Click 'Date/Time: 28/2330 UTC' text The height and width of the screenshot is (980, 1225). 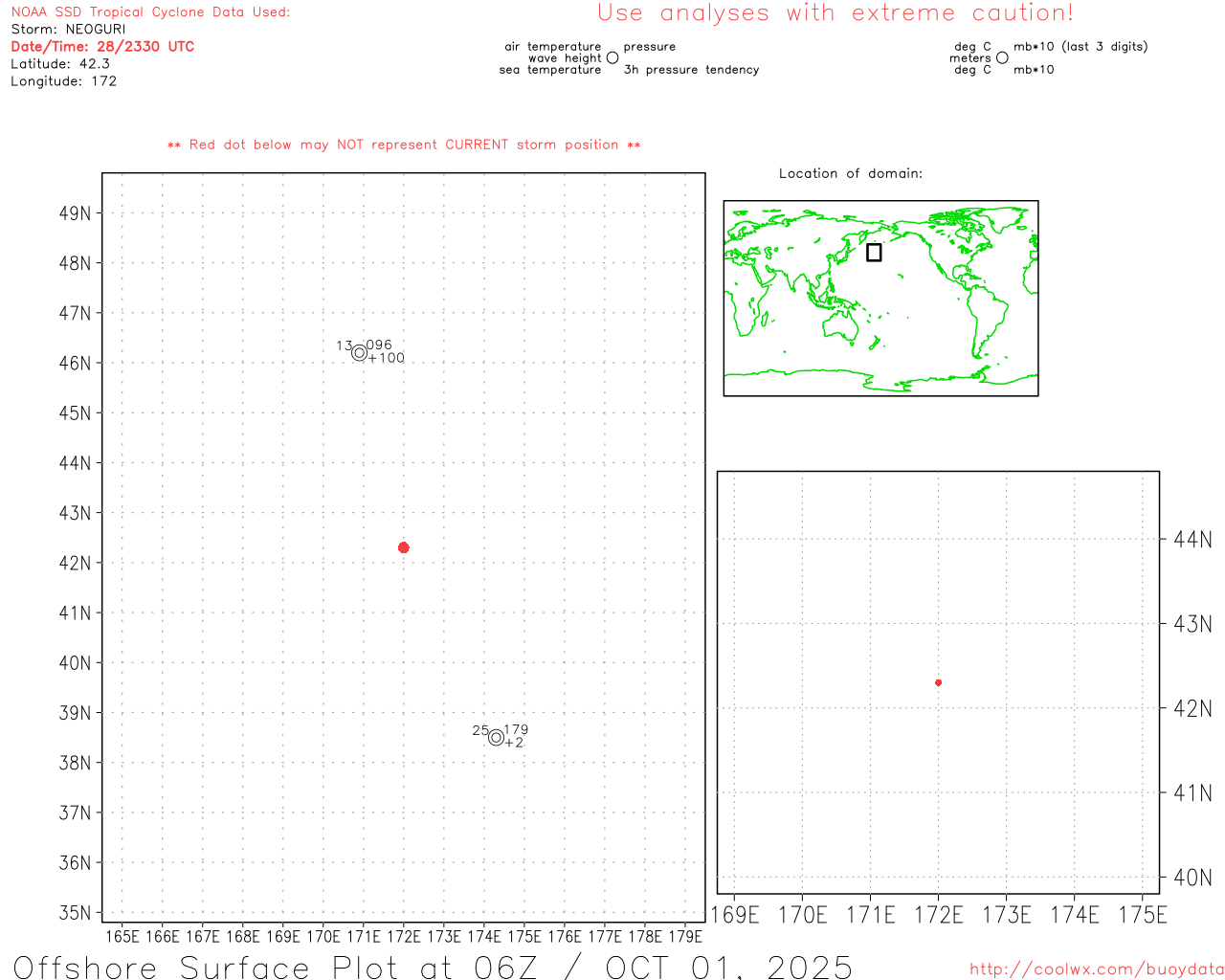click(102, 47)
